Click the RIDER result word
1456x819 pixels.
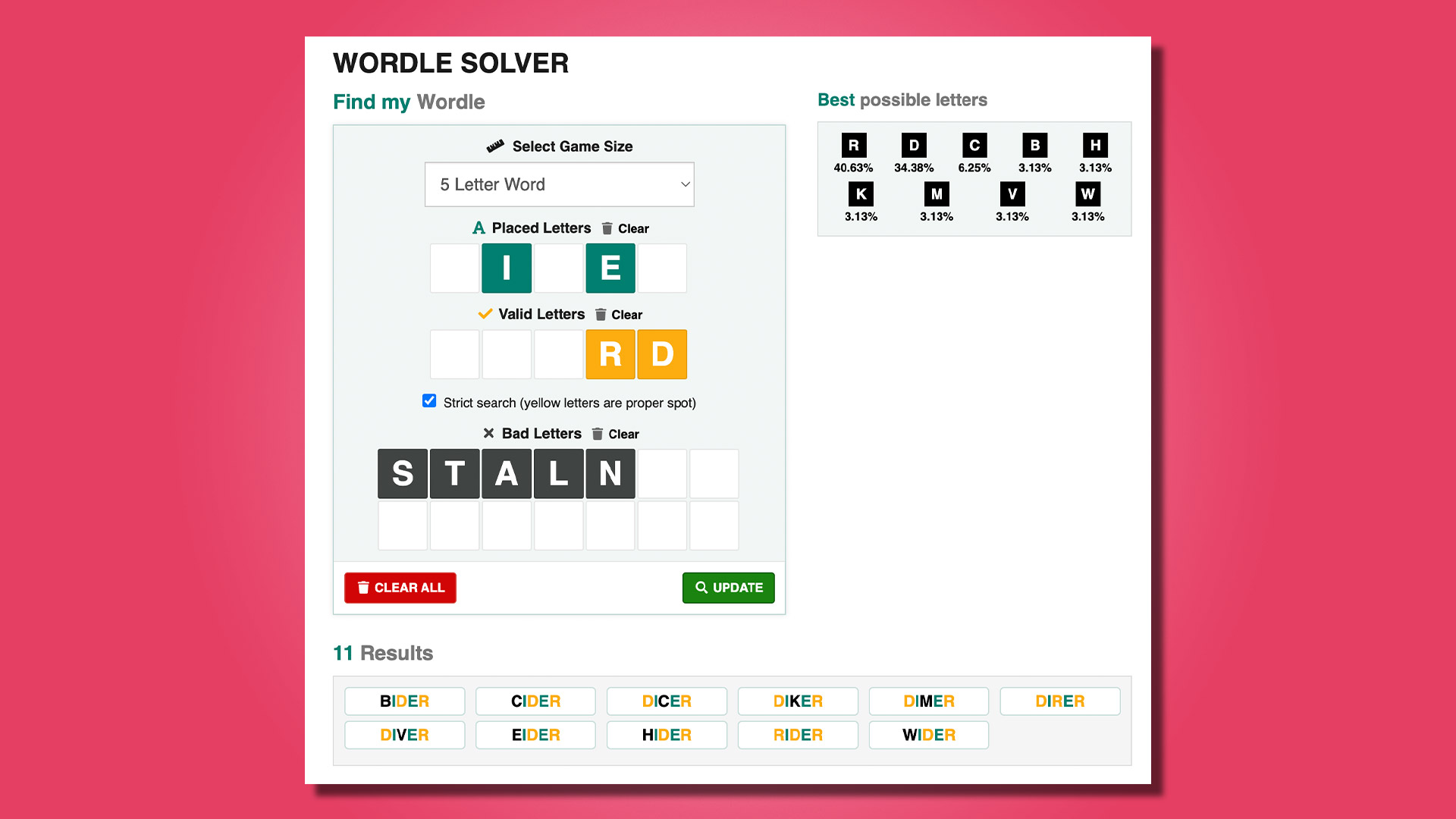[x=797, y=735]
